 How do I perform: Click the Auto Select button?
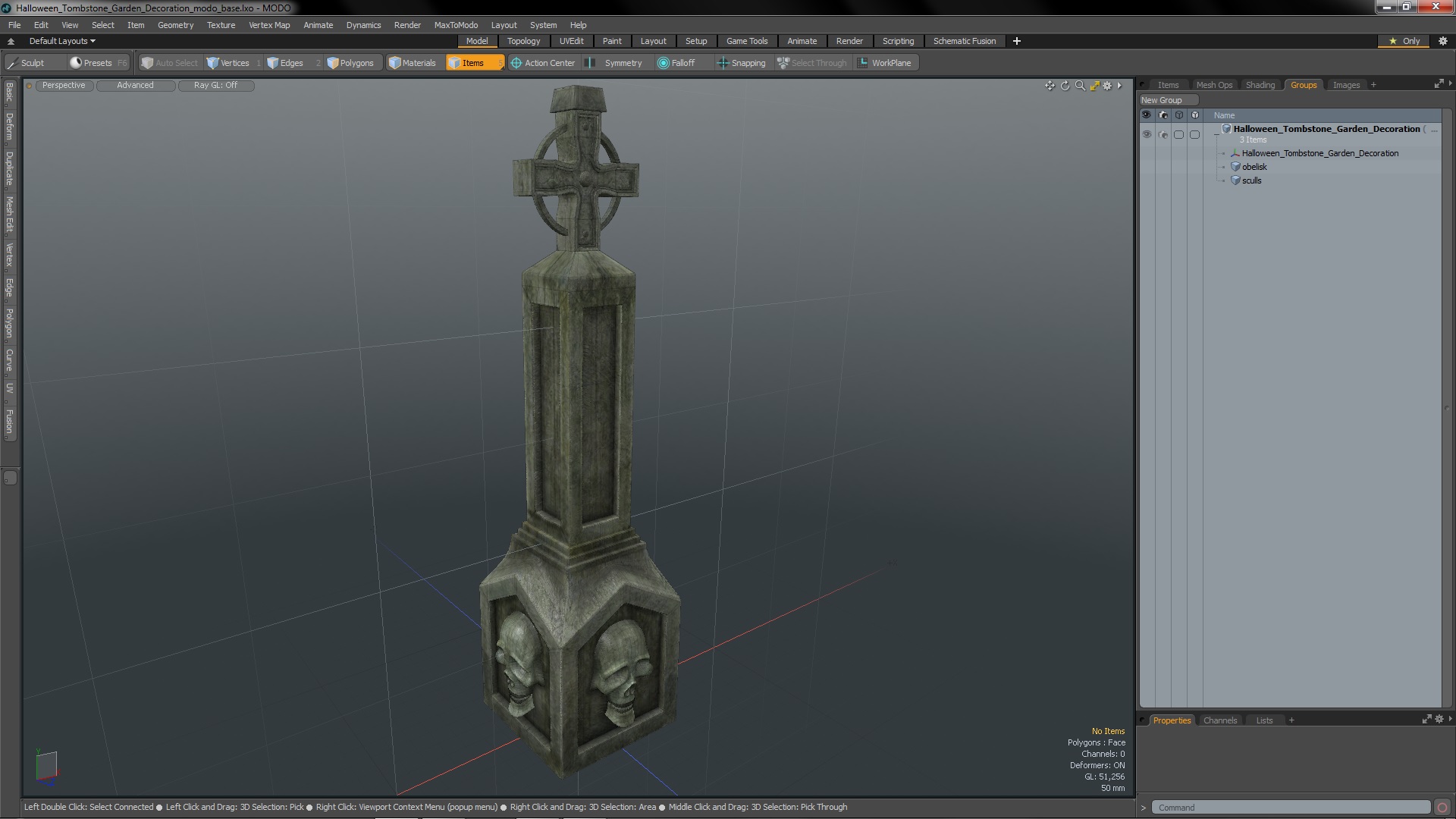pyautogui.click(x=170, y=63)
